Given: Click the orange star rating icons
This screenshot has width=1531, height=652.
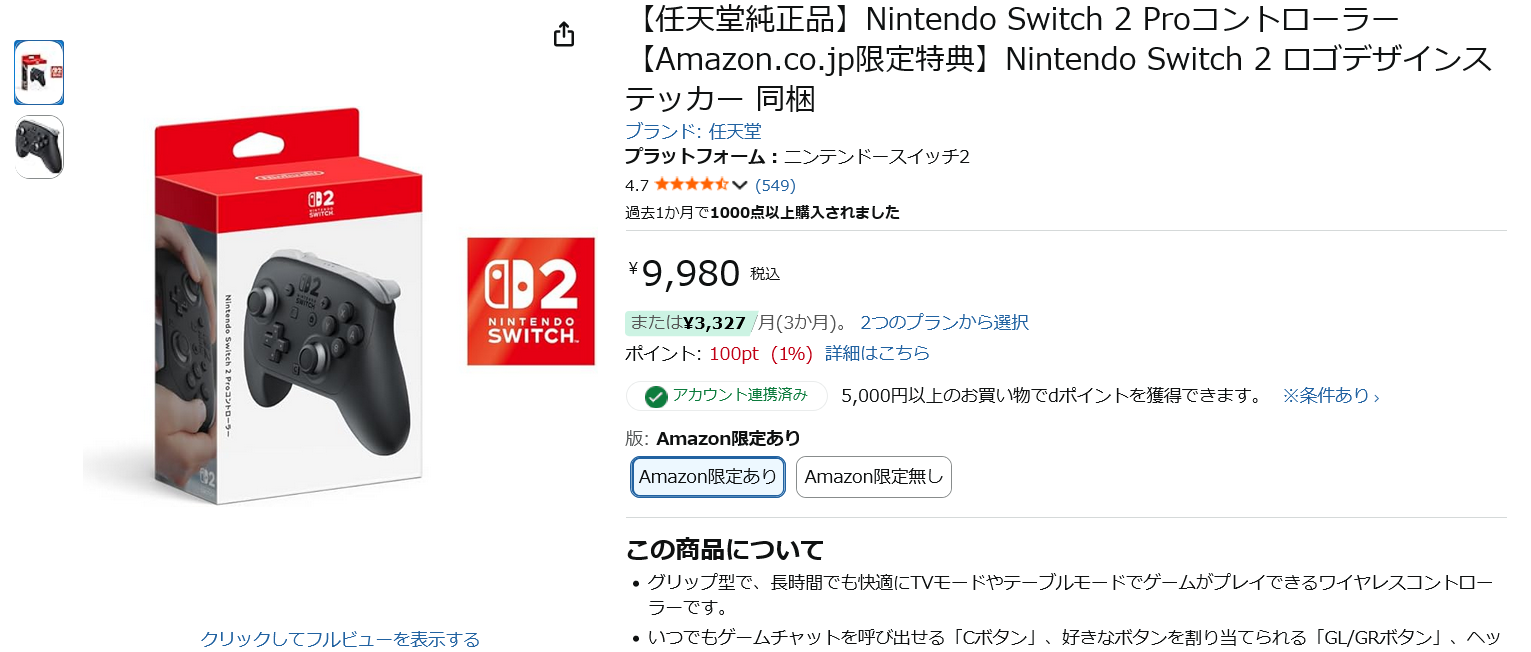Looking at the screenshot, I should (692, 185).
